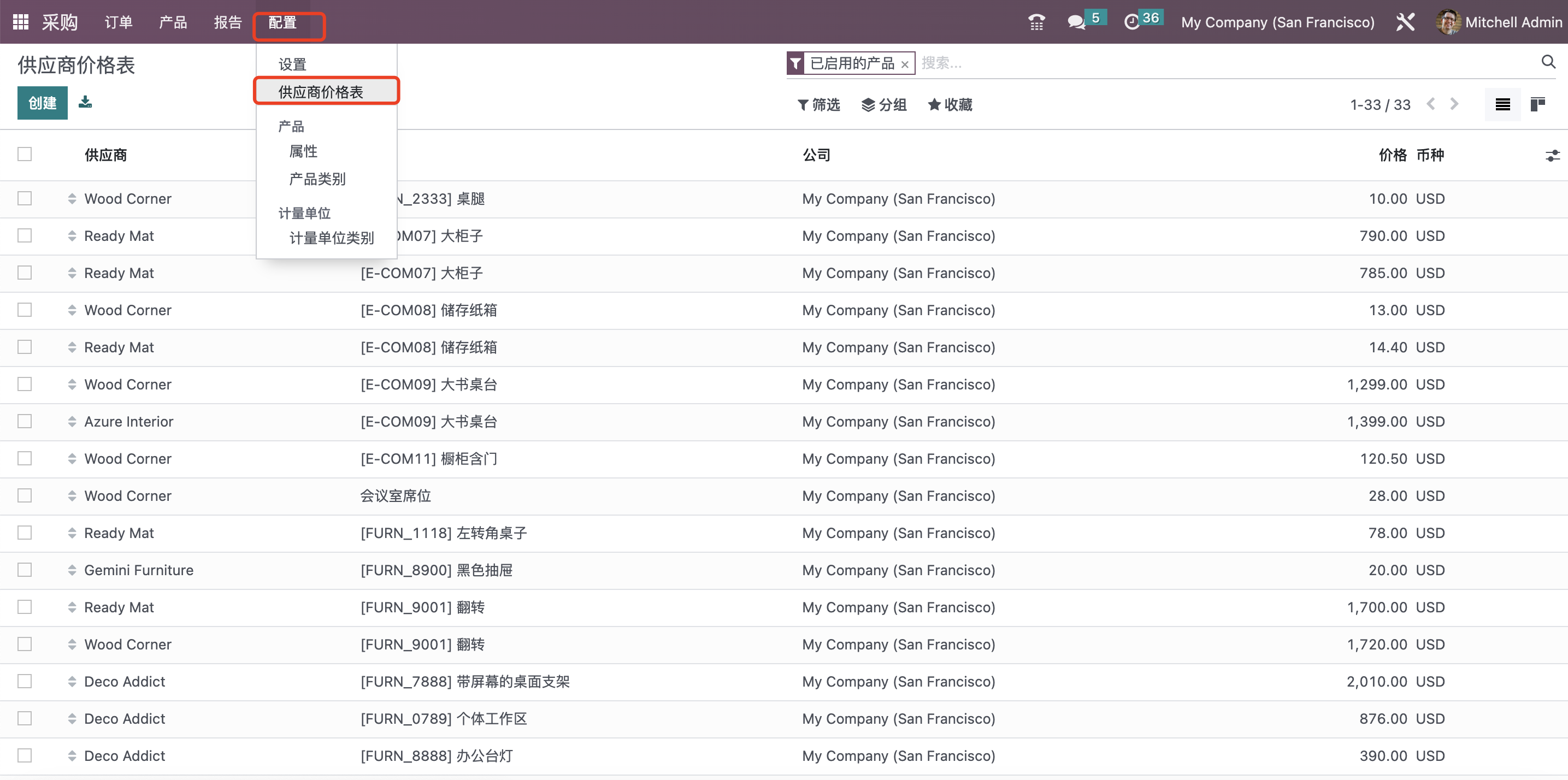
Task: Click drag handle of 橱柜含门 row
Action: tap(72, 459)
